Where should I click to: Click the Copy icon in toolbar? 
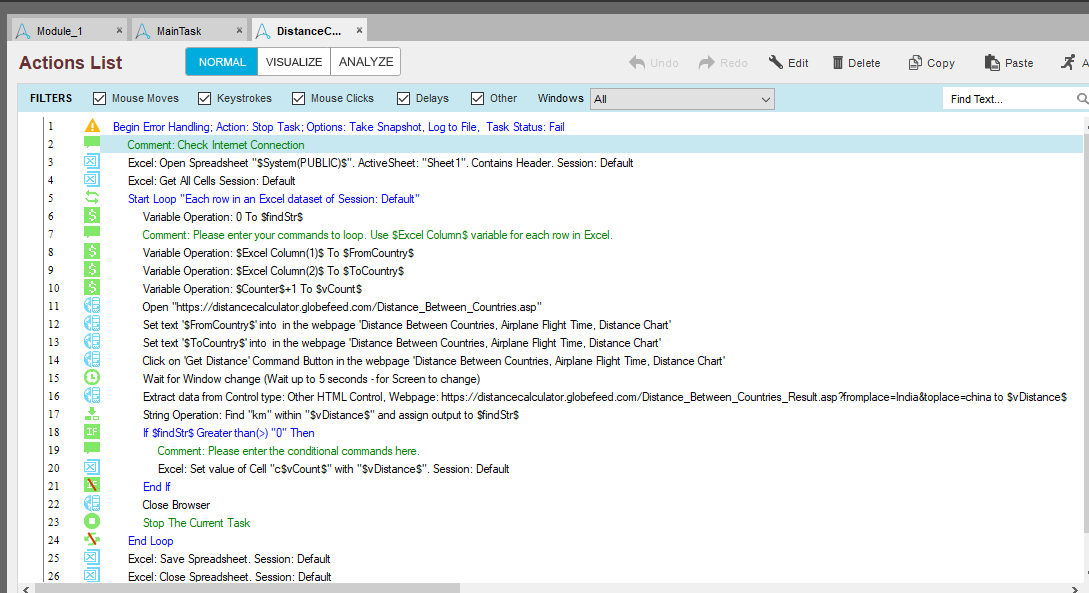click(x=915, y=62)
